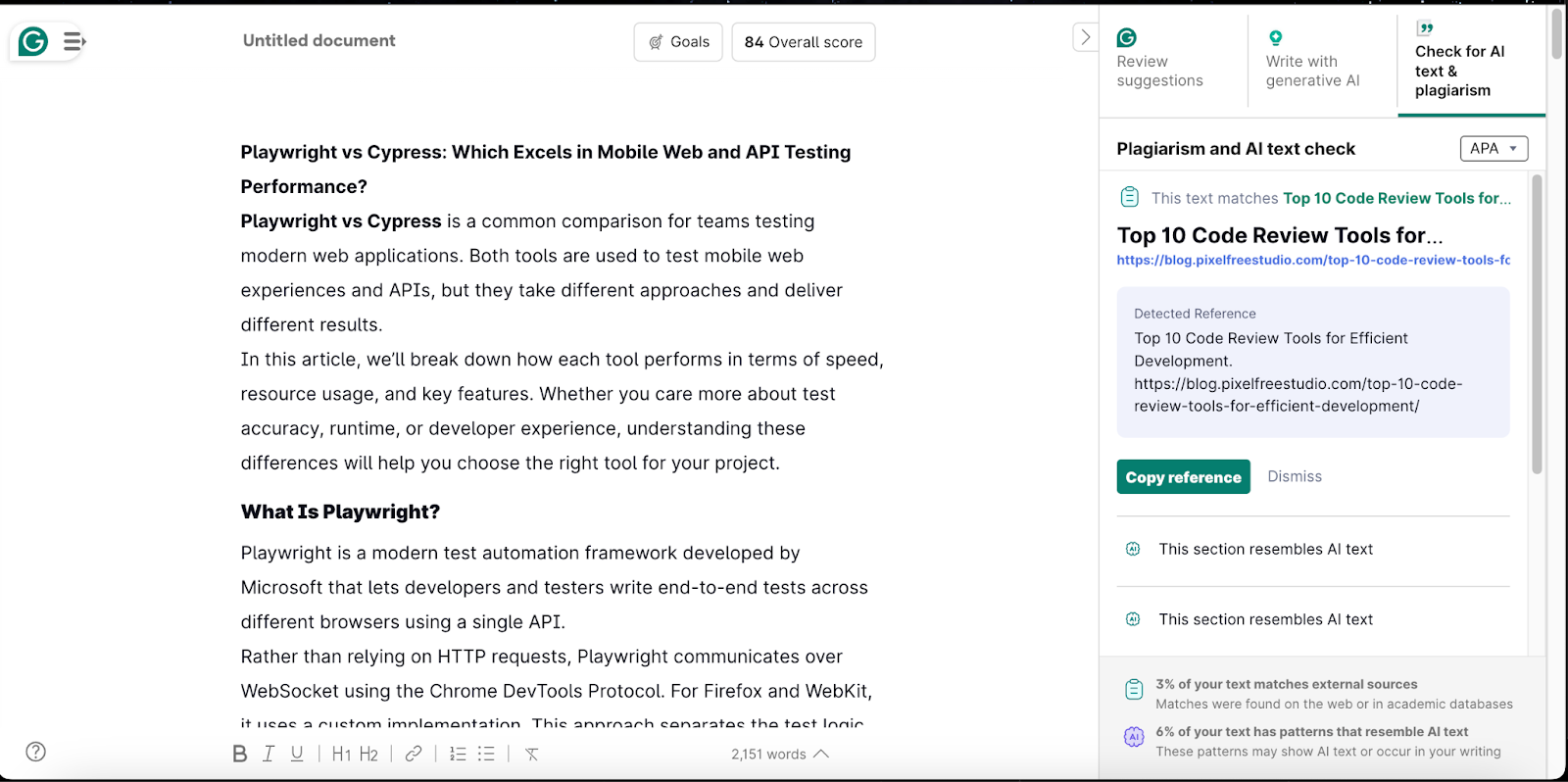Insert a link with the chain icon
Screen dimensions: 1568x782
(x=414, y=754)
